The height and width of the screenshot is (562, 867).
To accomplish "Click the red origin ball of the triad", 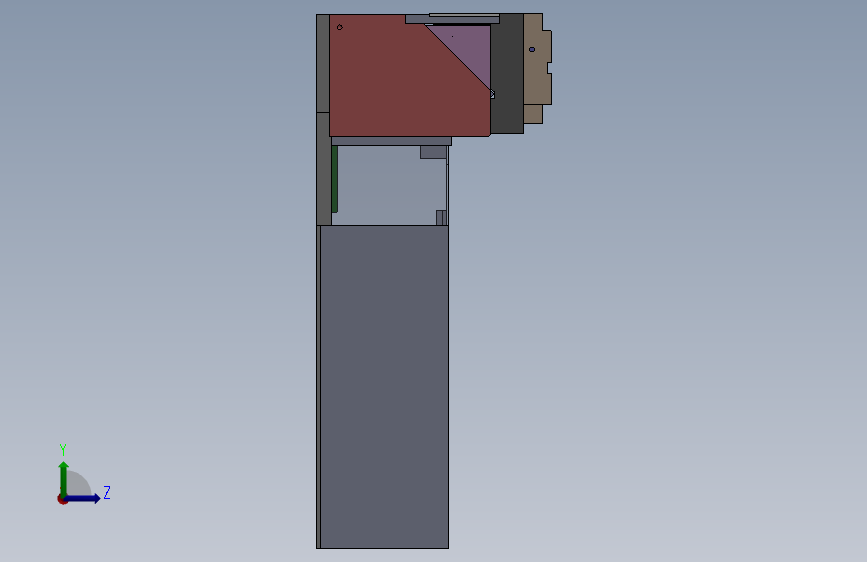I will point(62,499).
